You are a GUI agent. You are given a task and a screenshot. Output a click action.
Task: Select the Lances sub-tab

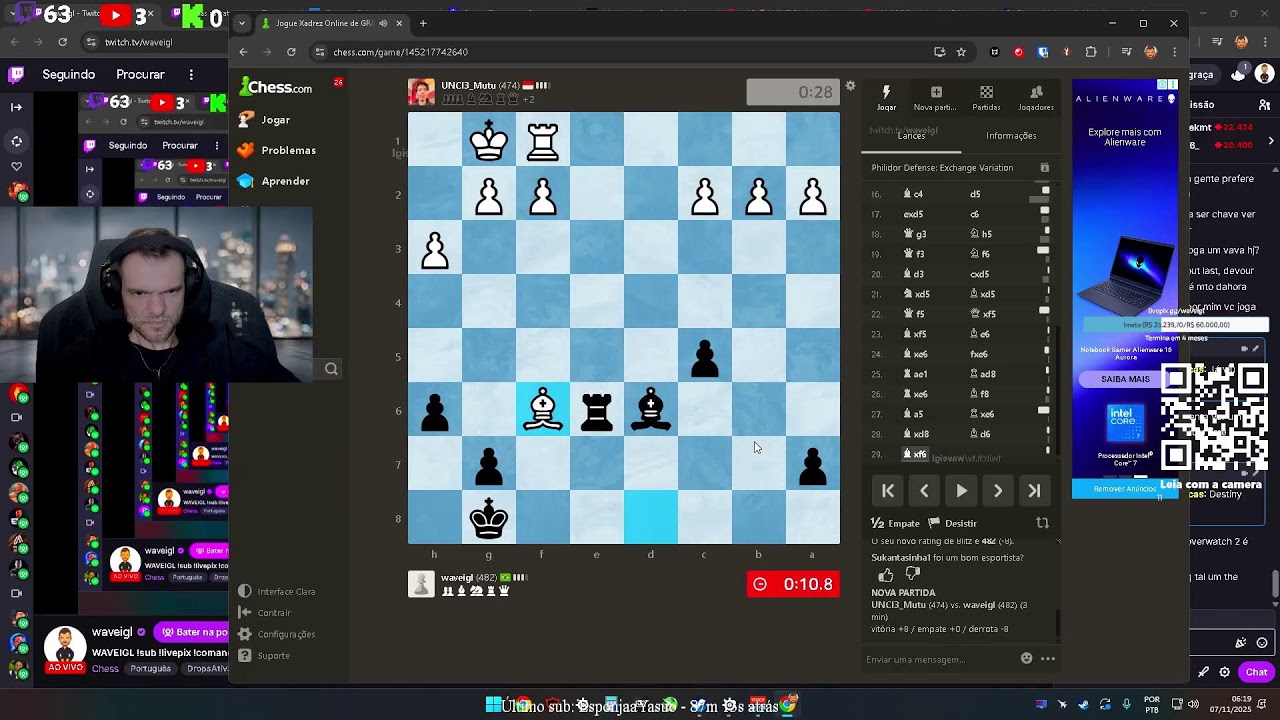[x=911, y=135]
